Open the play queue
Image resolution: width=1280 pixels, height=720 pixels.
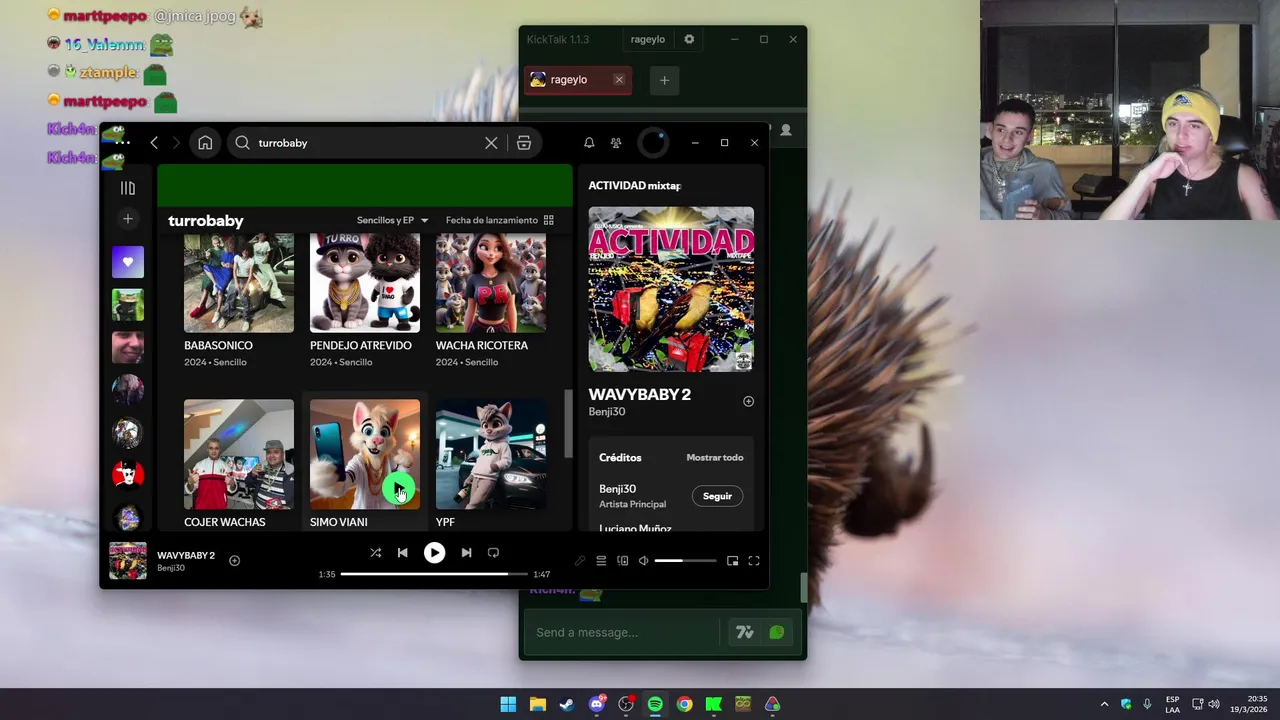coord(601,561)
